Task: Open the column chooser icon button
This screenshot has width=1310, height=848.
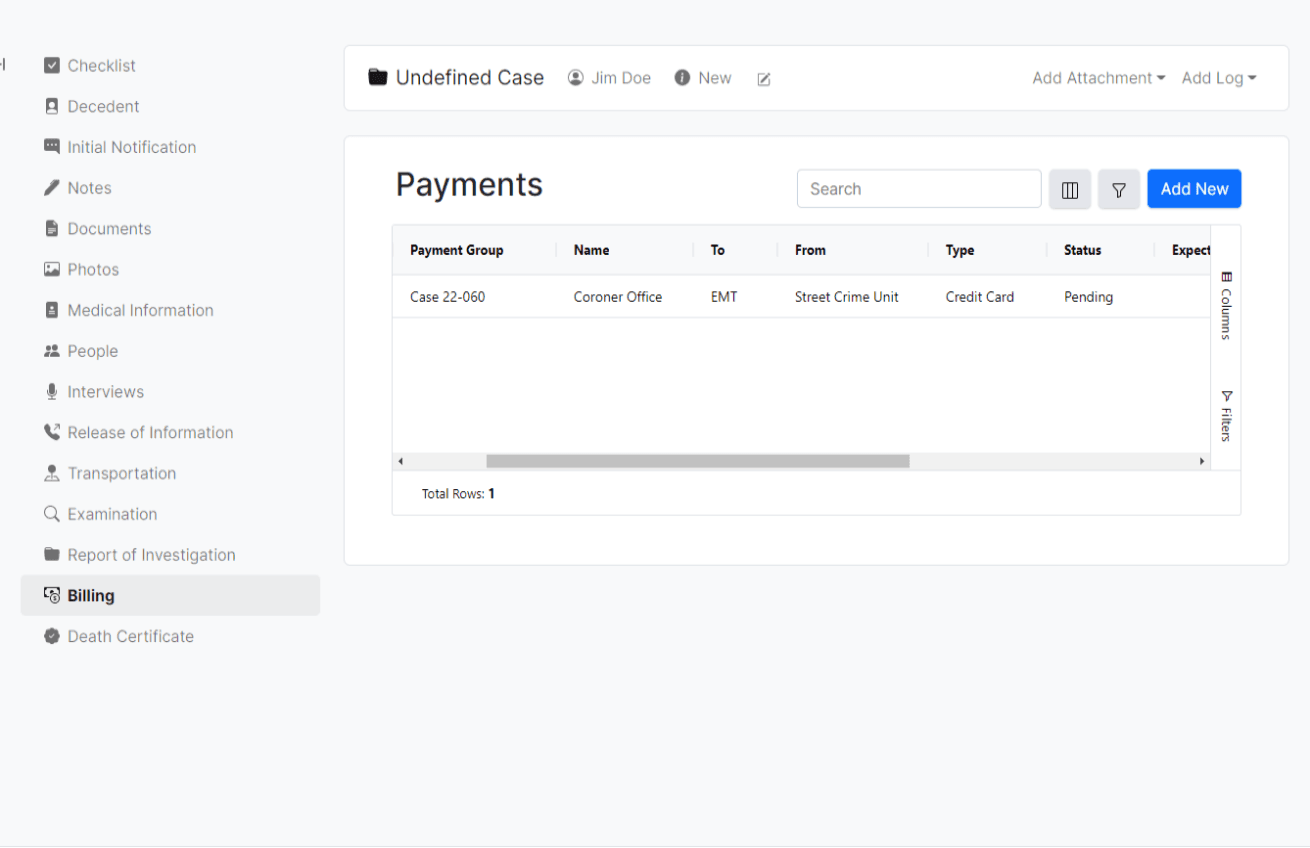Action: [x=1069, y=190]
